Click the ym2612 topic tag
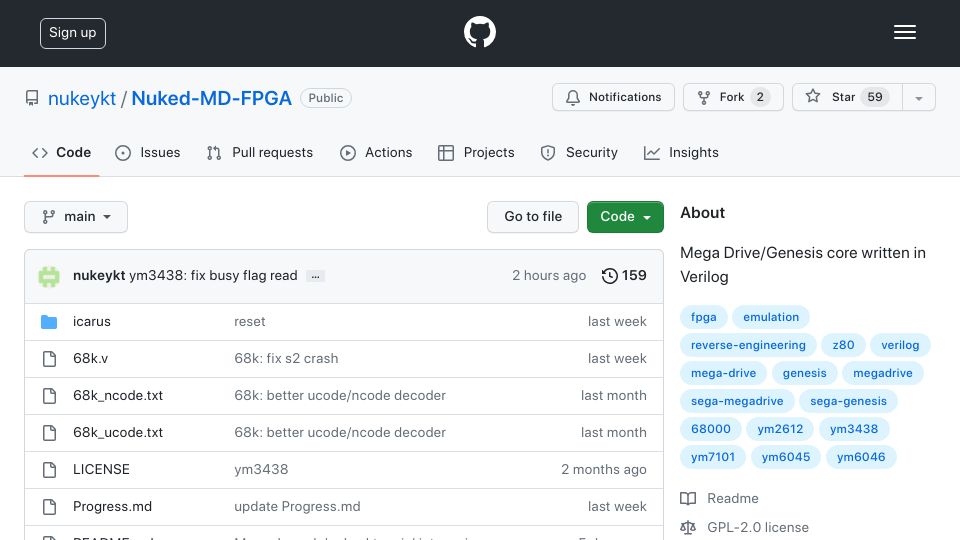960x540 pixels. [780, 429]
